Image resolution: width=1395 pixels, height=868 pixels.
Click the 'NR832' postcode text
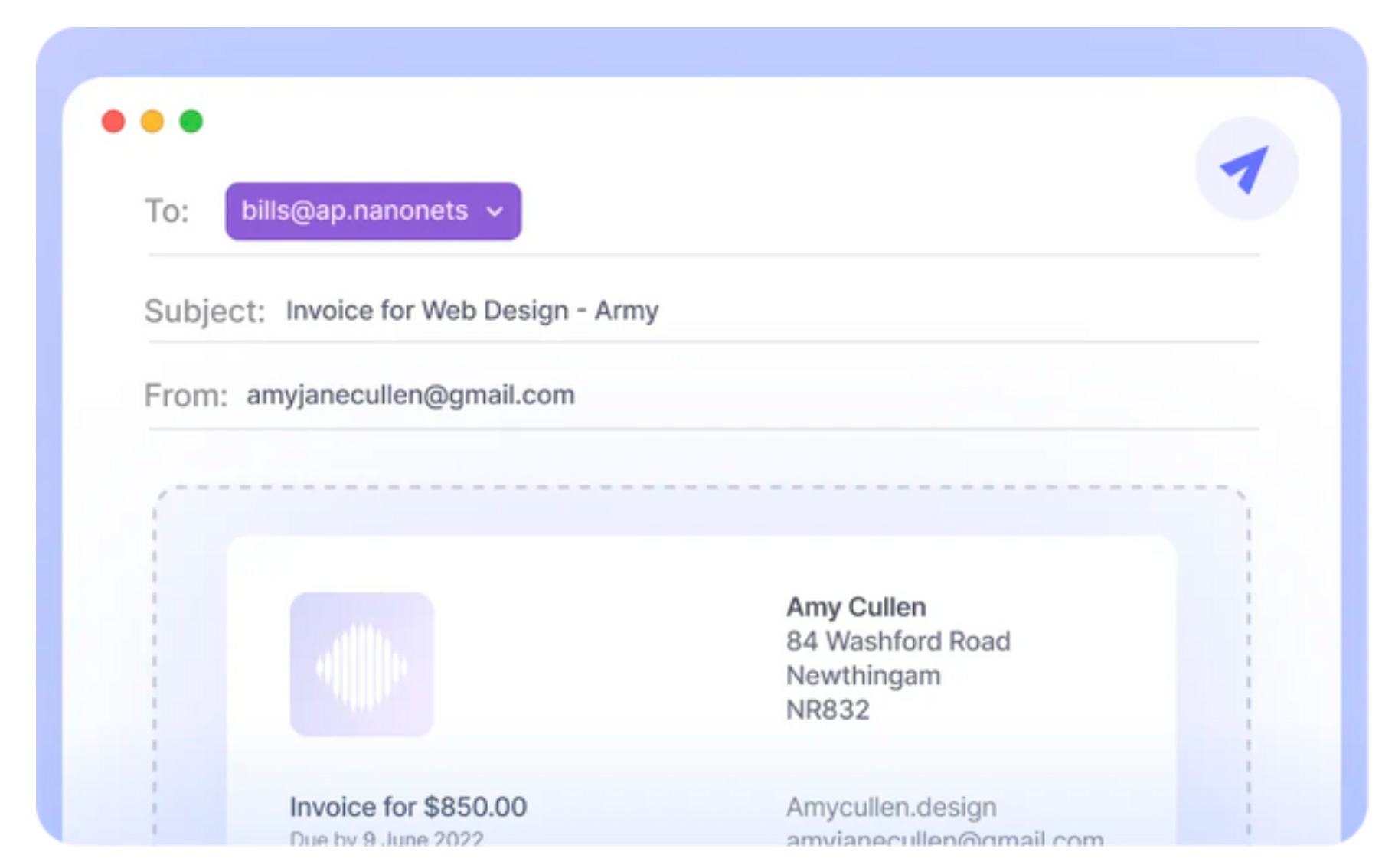coord(828,710)
